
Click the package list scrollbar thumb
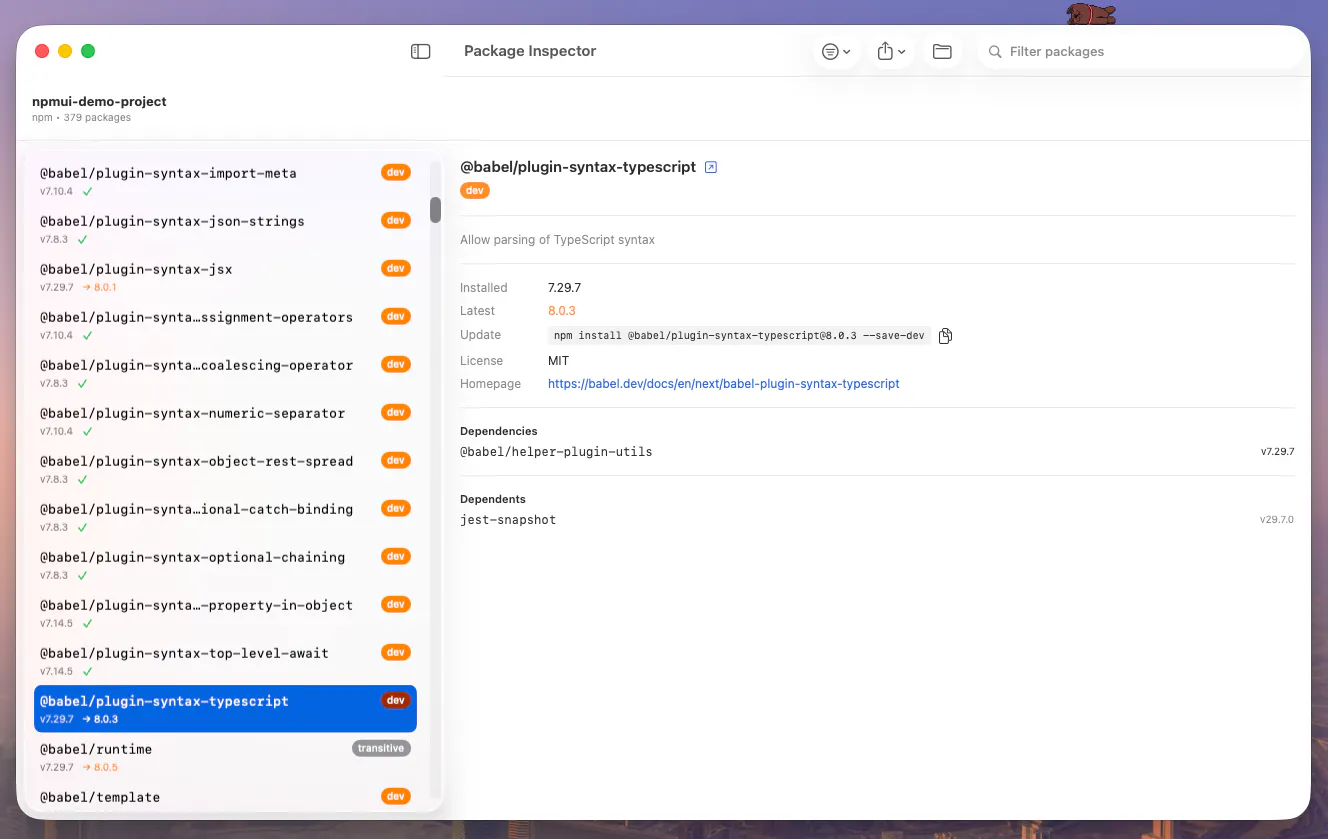coord(436,210)
